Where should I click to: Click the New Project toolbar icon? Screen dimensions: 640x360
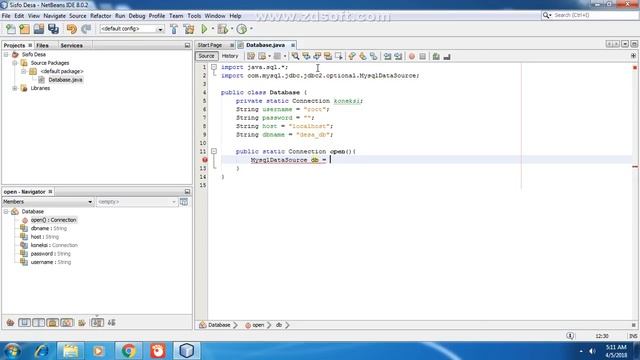point(24,29)
